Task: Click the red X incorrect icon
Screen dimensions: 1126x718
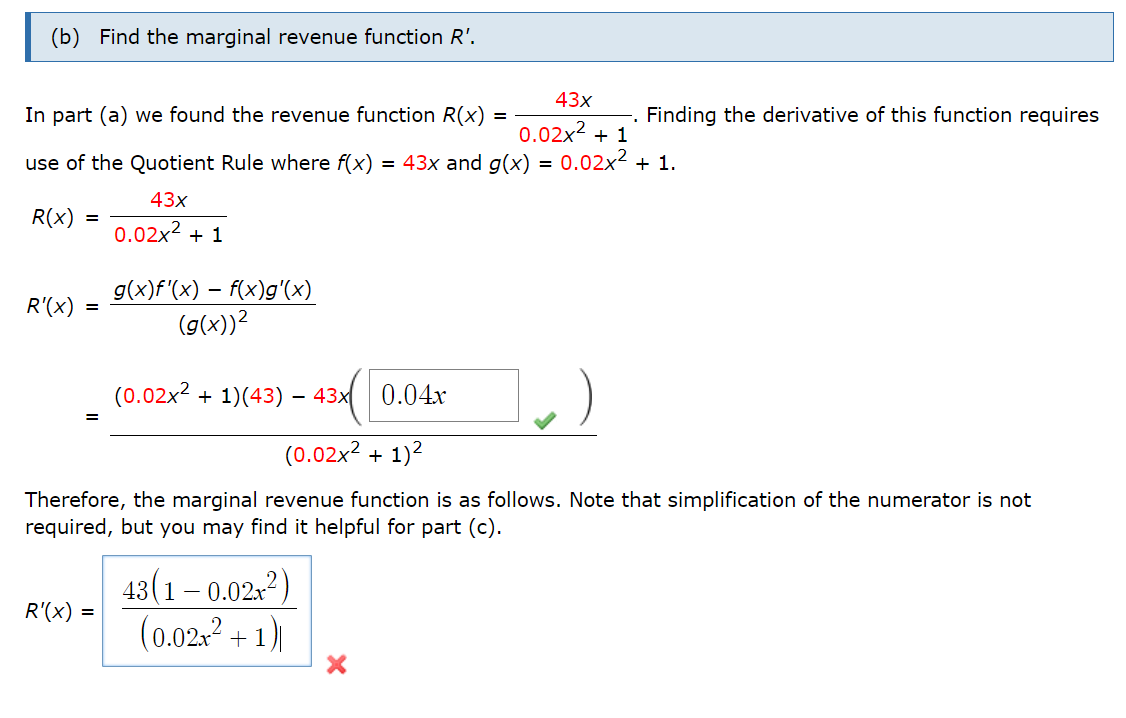Action: pos(336,665)
